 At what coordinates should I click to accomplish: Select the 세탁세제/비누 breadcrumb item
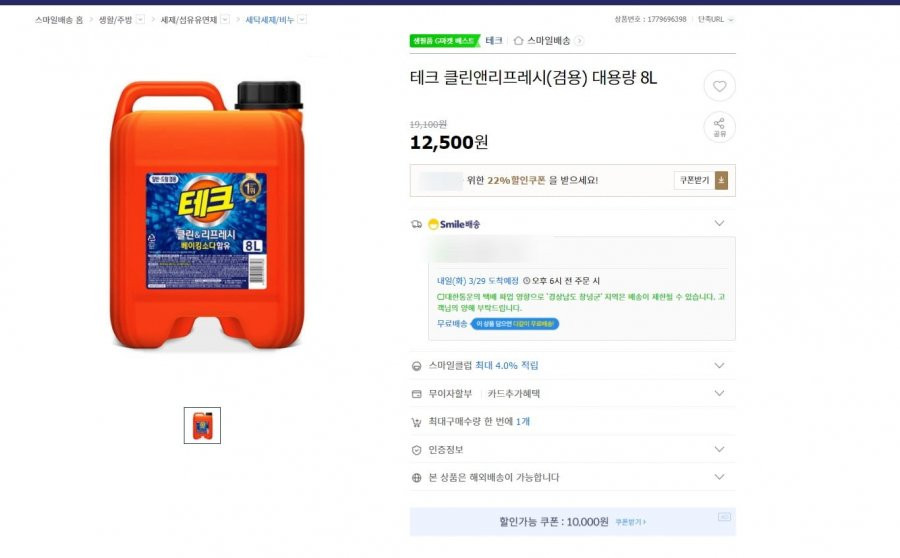point(269,20)
